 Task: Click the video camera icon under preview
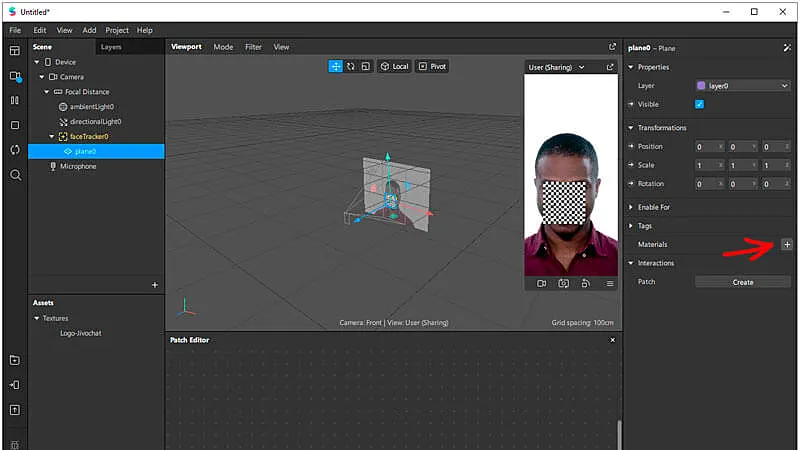[x=541, y=283]
